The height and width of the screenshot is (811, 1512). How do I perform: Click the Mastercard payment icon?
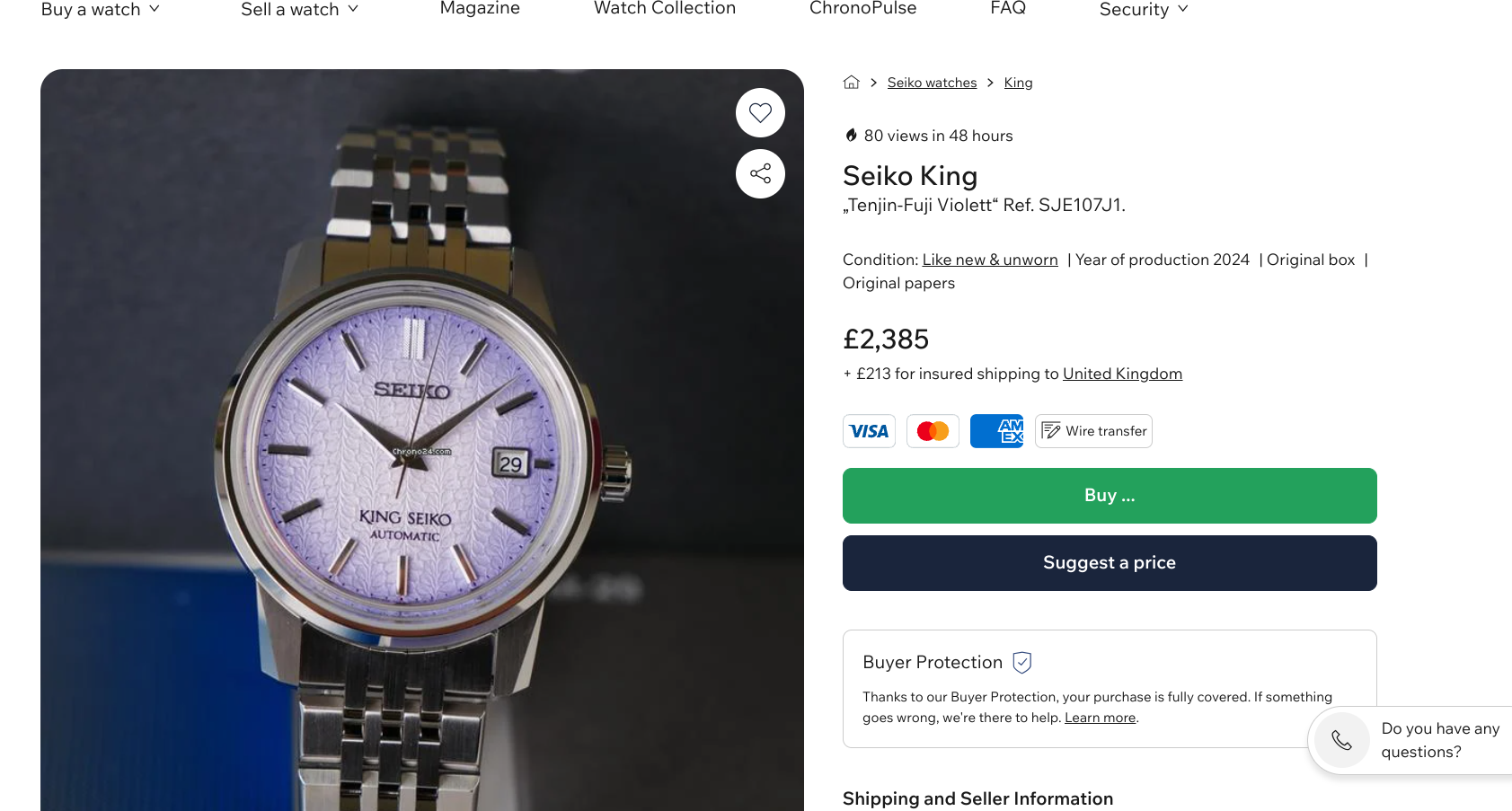[x=933, y=431]
